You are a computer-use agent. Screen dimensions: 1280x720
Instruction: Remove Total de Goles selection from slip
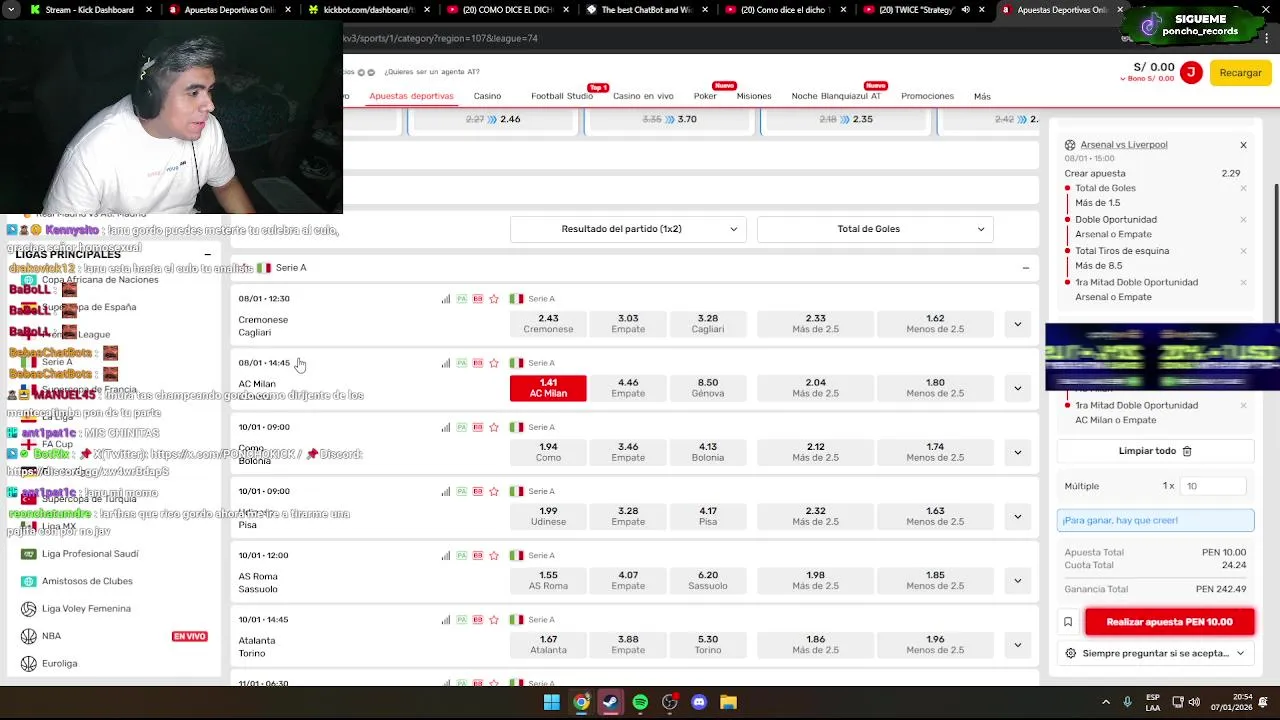click(1243, 188)
